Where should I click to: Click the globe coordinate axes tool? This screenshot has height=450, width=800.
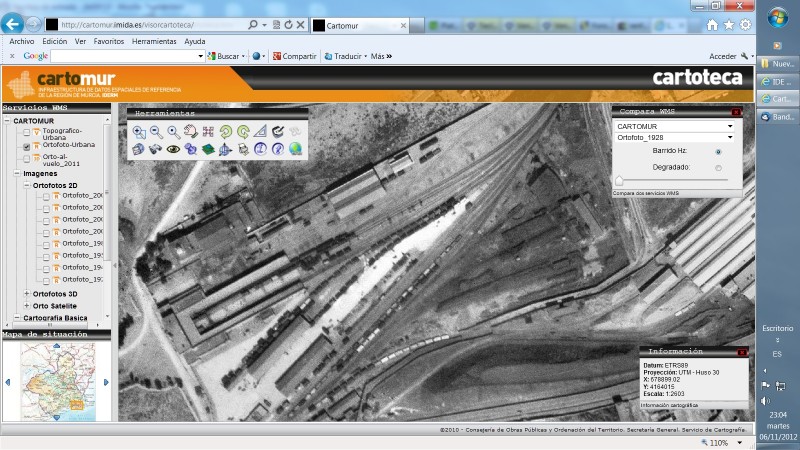(x=226, y=149)
